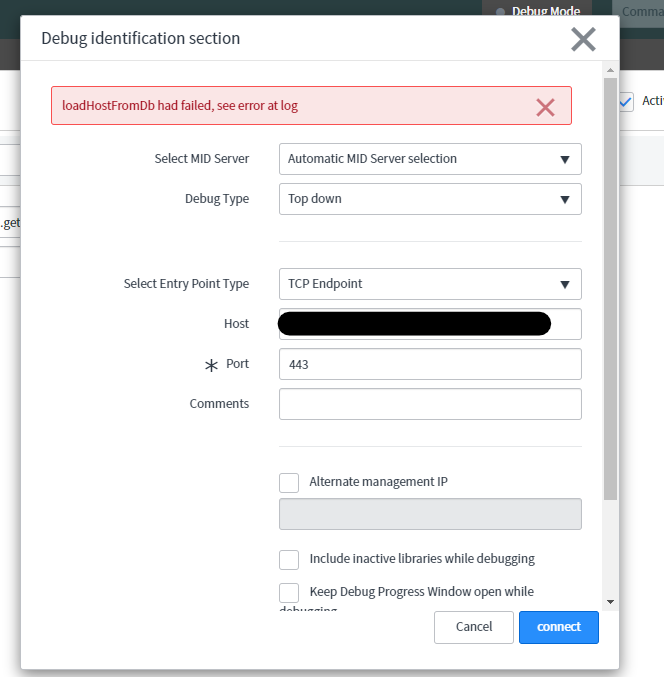Expand the Debug Type dropdown
This screenshot has height=677, width=664.
click(430, 199)
